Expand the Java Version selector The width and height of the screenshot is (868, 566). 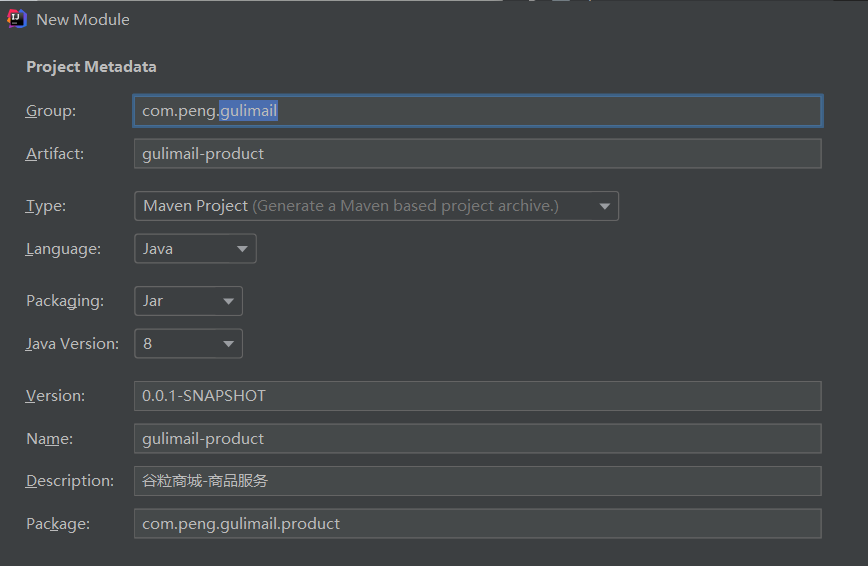pos(188,343)
